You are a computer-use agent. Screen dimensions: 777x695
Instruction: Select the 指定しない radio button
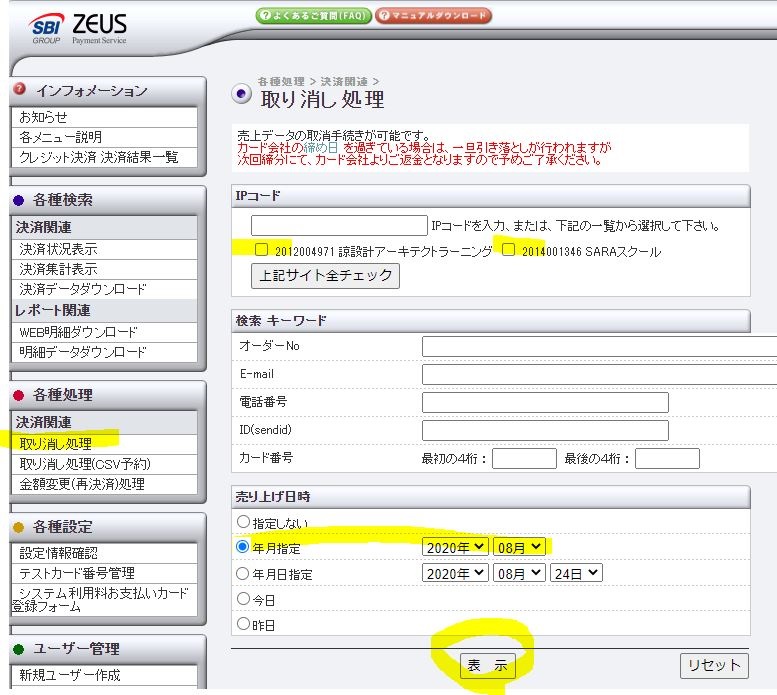point(243,522)
